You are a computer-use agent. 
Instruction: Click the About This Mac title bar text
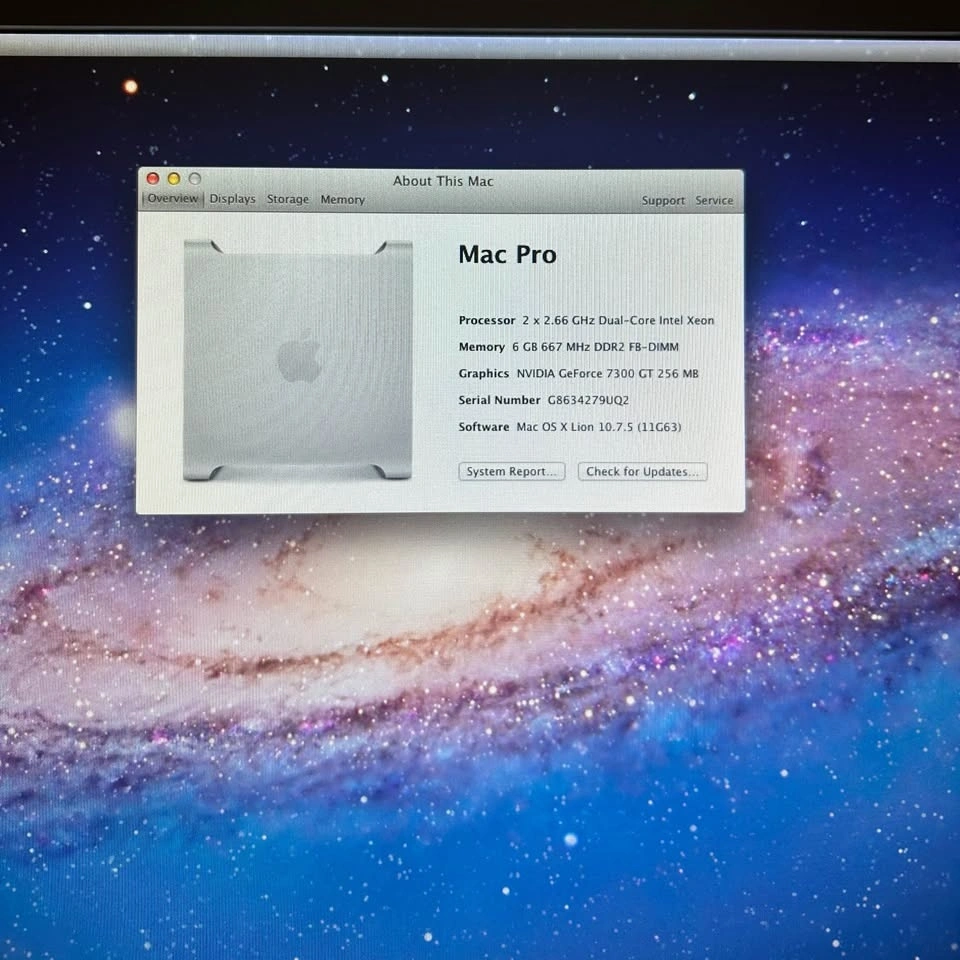click(443, 181)
